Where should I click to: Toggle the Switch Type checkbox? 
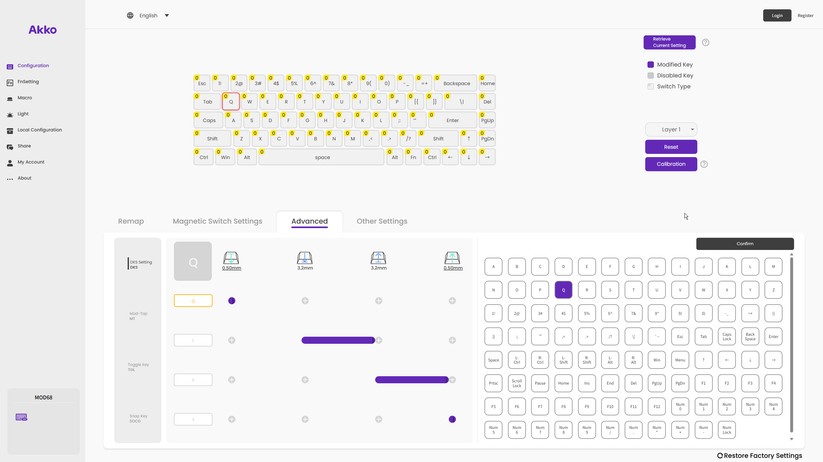651,87
